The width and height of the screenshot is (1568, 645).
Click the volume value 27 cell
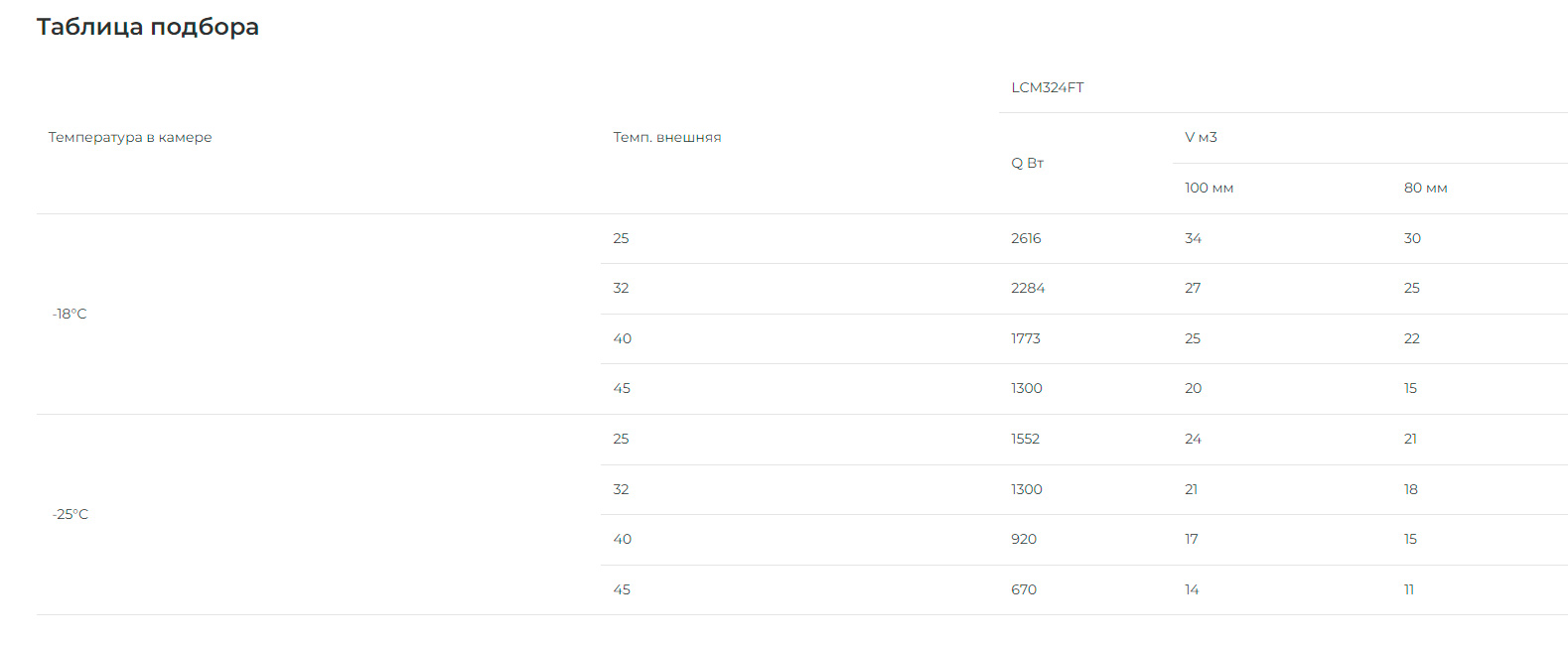pyautogui.click(x=1193, y=288)
